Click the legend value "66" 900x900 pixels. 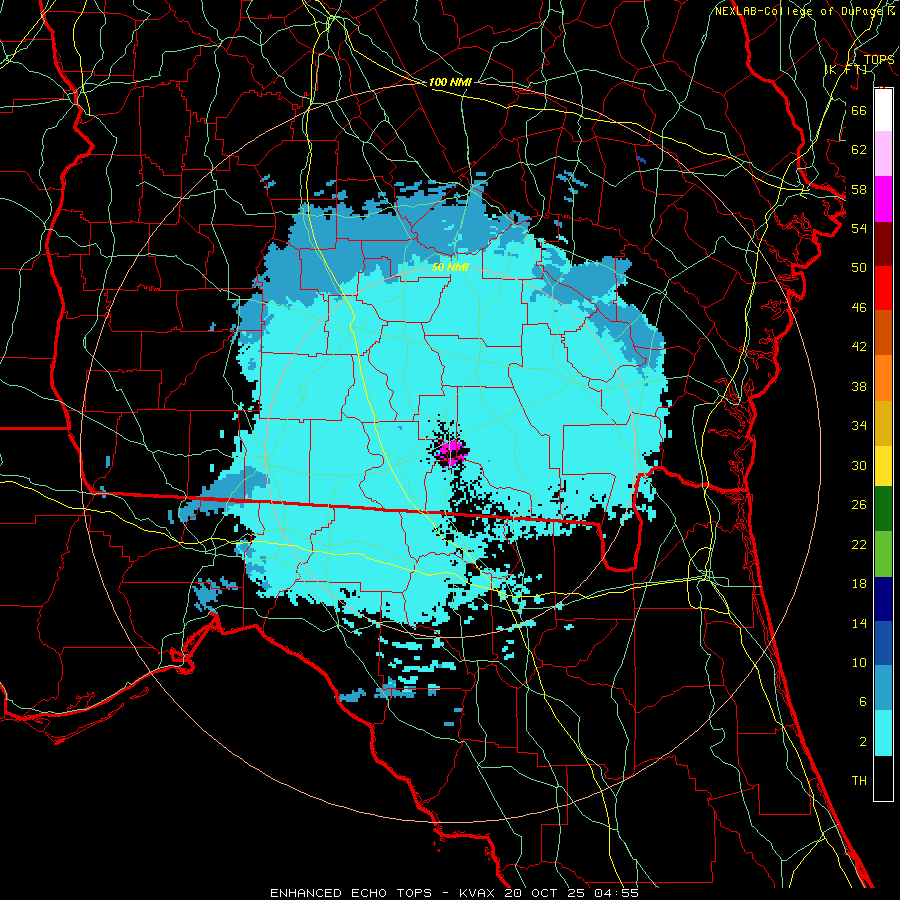point(859,110)
